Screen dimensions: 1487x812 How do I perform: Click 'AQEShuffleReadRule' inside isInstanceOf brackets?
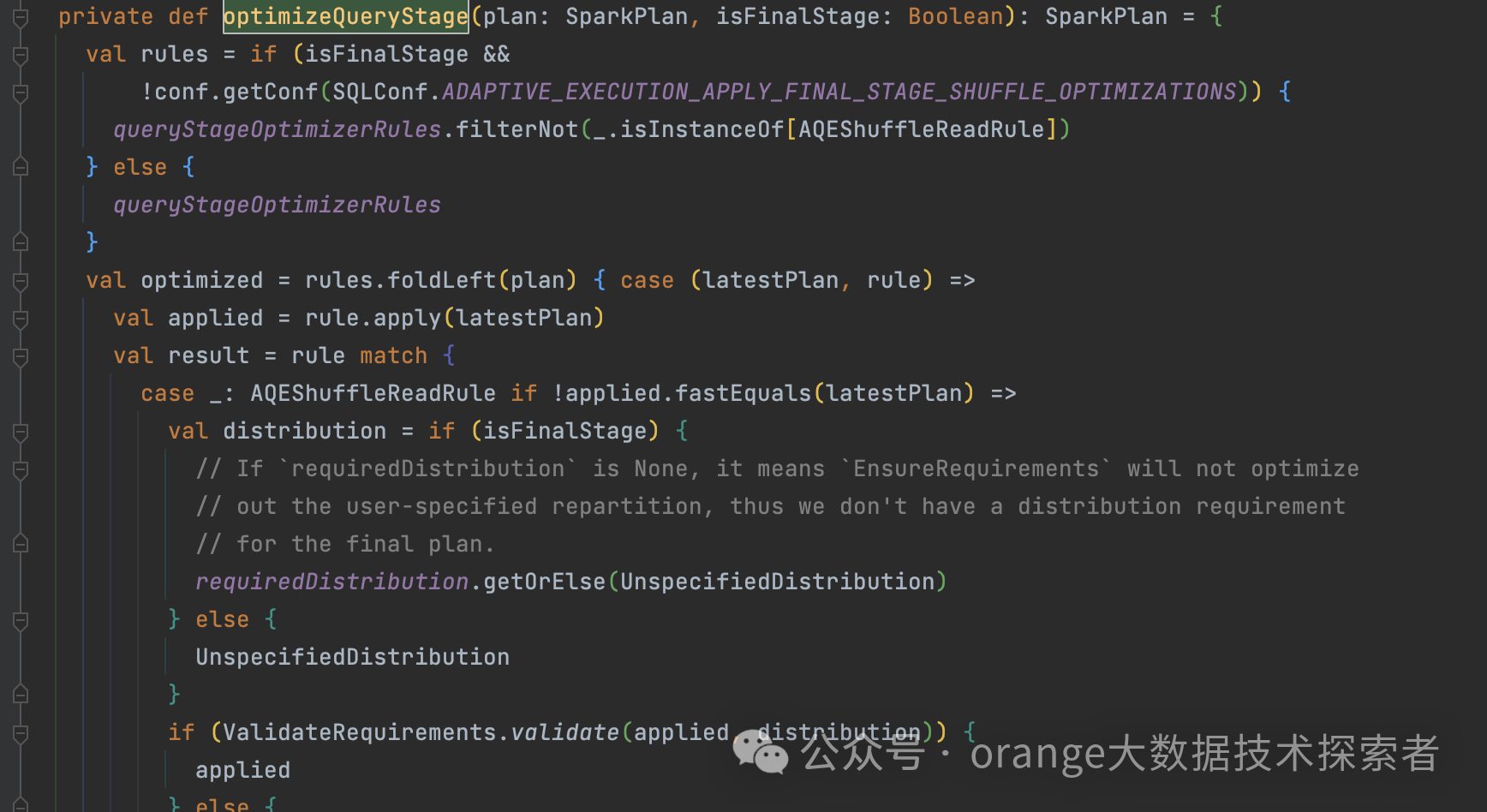(x=922, y=129)
